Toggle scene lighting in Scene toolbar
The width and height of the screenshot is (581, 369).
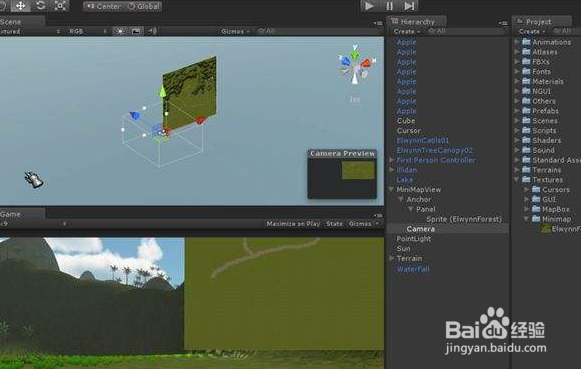(120, 31)
